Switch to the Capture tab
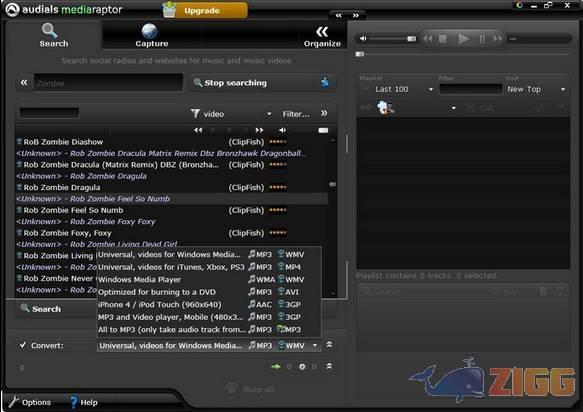This screenshot has width=583, height=412. pyautogui.click(x=151, y=35)
